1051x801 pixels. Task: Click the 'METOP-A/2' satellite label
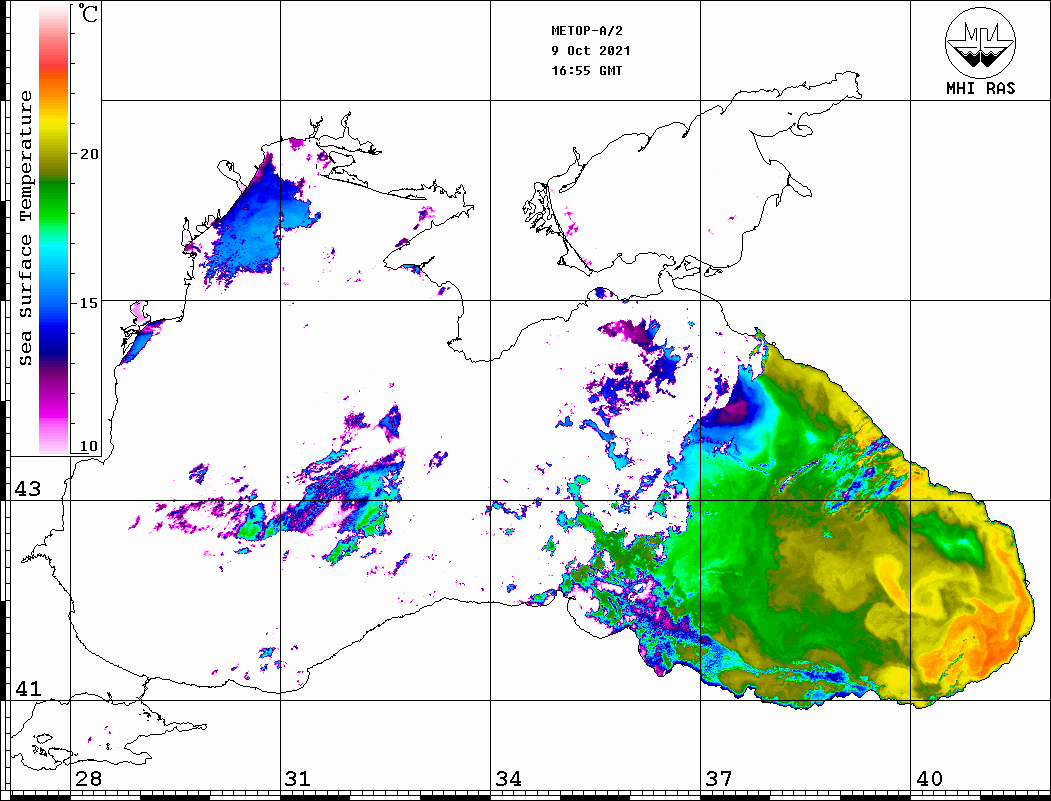(x=587, y=31)
